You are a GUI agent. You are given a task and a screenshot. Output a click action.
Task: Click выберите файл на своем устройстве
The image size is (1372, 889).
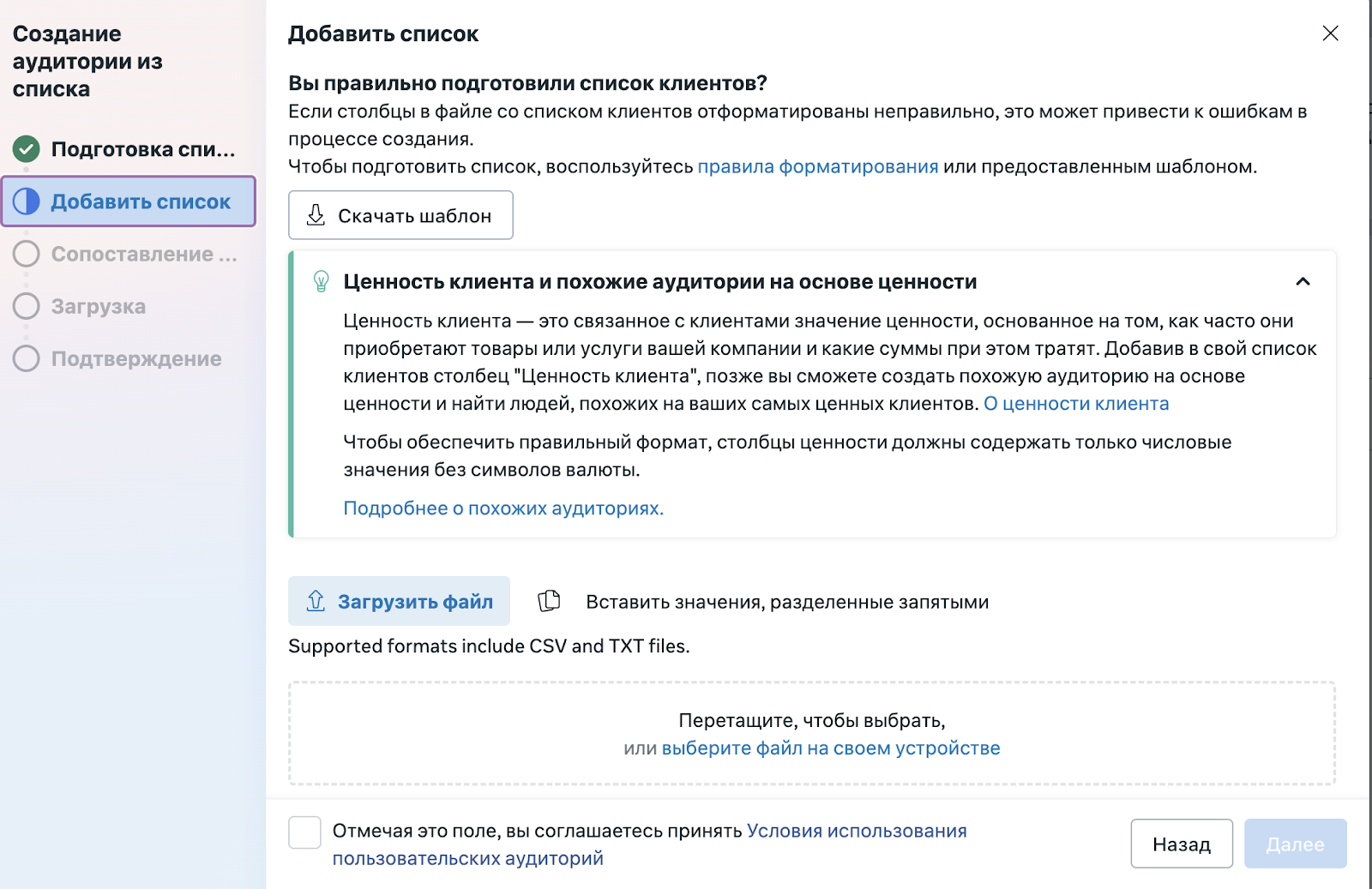831,748
